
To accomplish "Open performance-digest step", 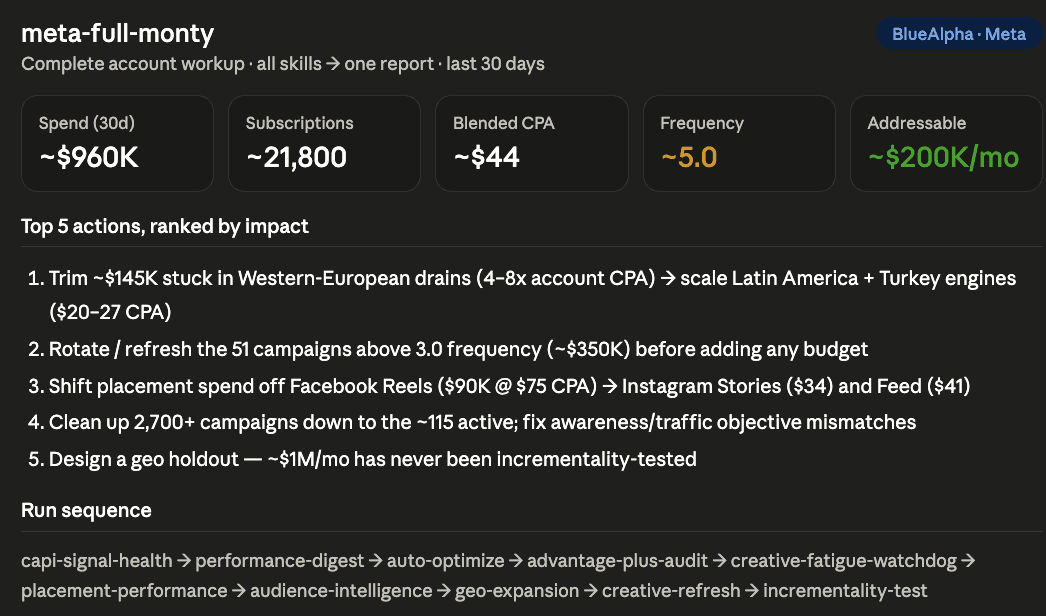I will 280,561.
